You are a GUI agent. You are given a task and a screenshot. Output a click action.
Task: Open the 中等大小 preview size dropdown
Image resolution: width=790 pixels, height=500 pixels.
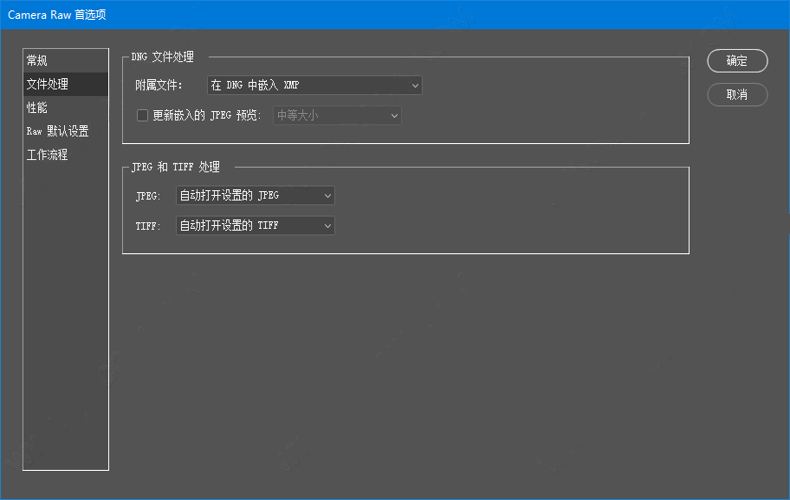pos(337,115)
